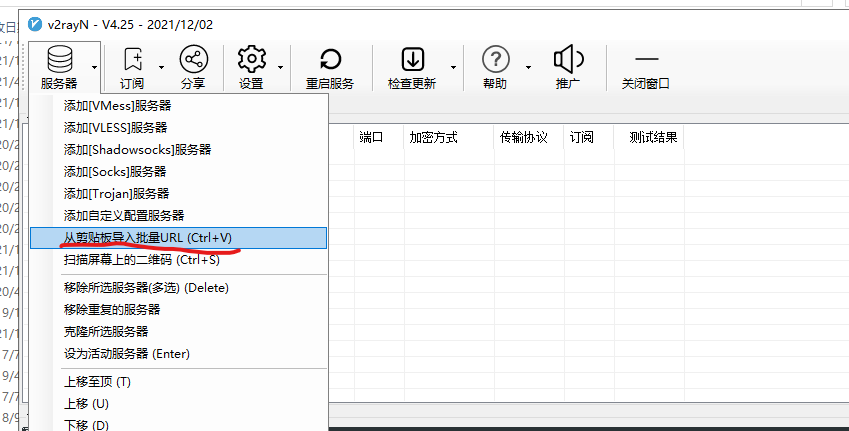The image size is (849, 431).
Task: Open the Subscription (订阅) toolbar icon
Action: [132, 60]
